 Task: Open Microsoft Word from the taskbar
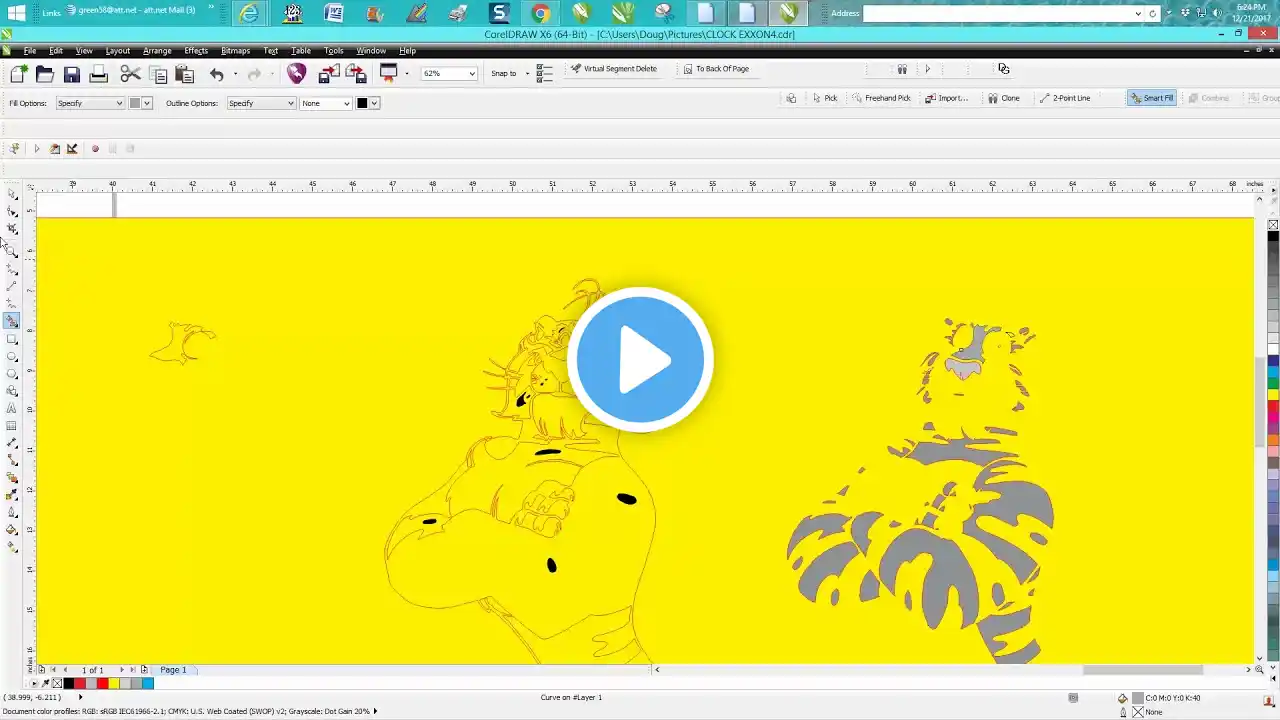(x=333, y=13)
